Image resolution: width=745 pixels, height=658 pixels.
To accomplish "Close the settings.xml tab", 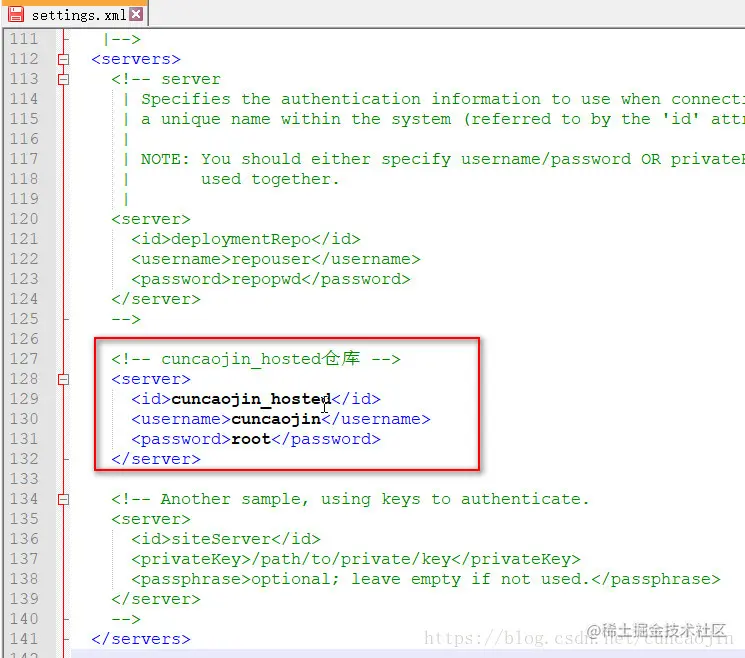I will click(x=136, y=14).
